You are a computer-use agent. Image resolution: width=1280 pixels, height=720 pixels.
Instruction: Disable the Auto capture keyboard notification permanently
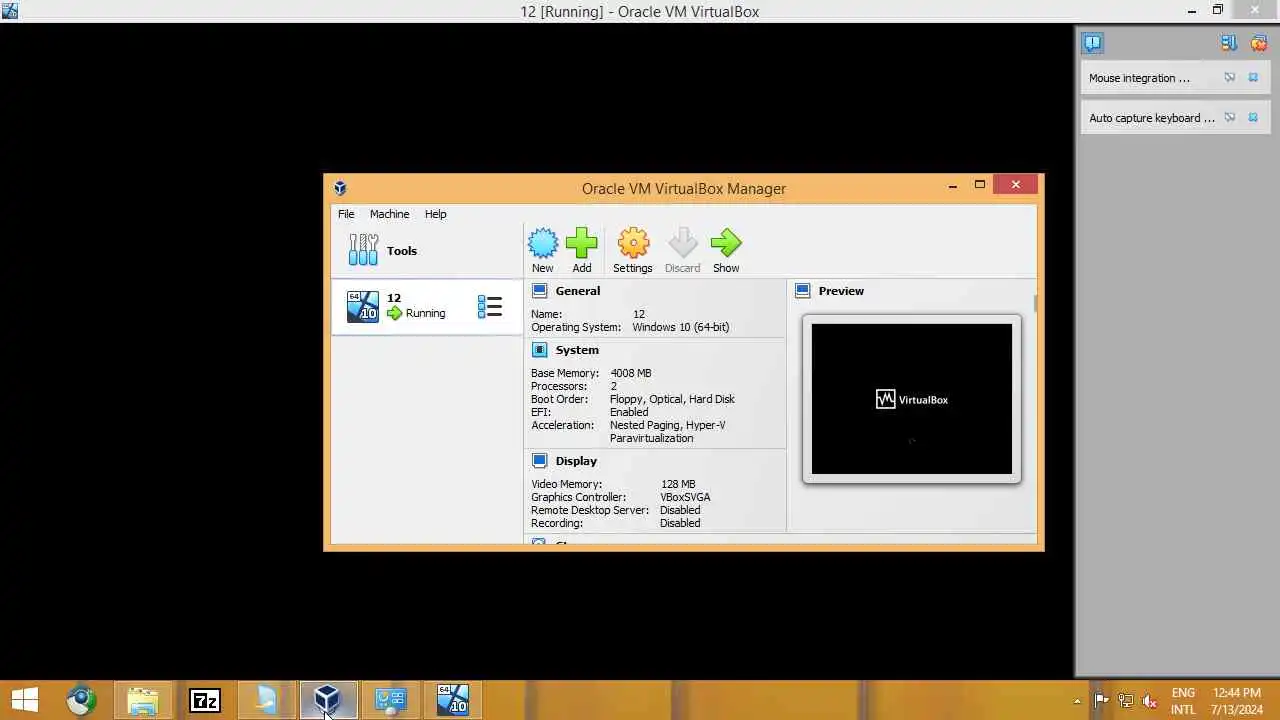point(1230,117)
